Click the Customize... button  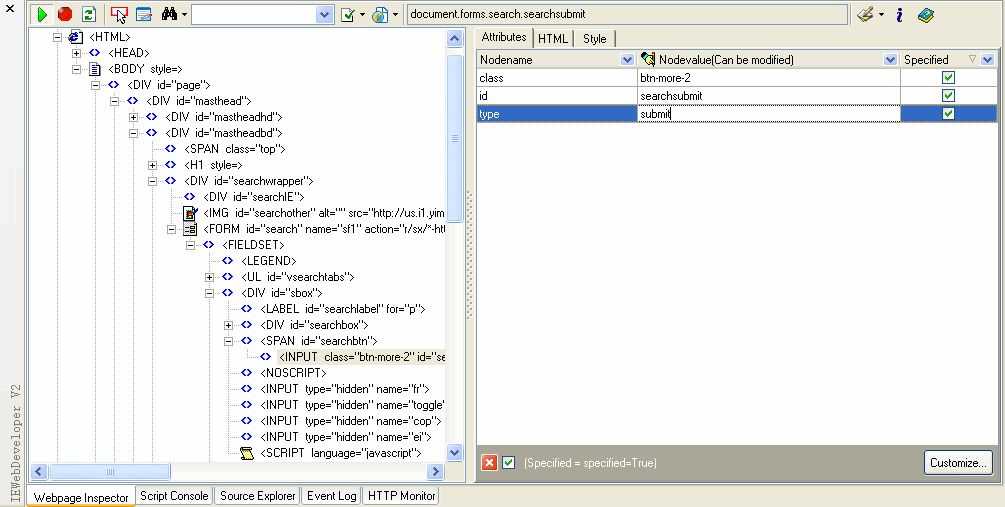point(957,462)
